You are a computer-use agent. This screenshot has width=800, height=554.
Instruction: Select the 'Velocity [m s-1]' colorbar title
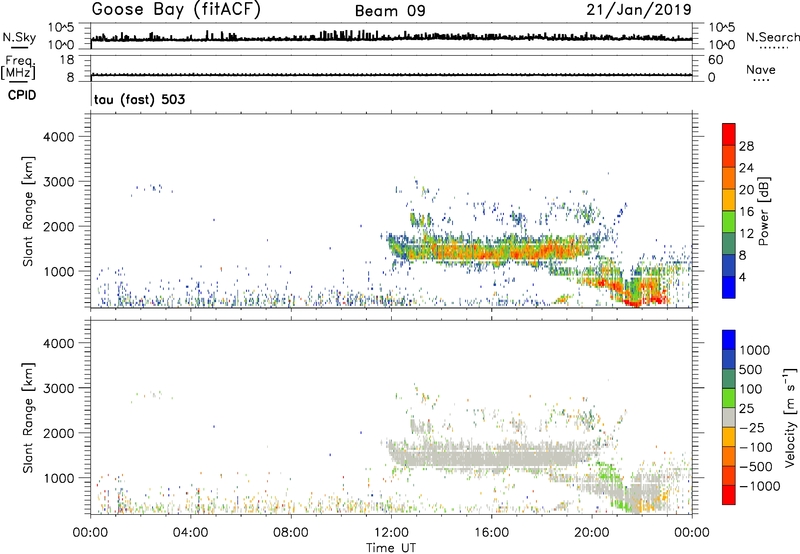(790, 417)
